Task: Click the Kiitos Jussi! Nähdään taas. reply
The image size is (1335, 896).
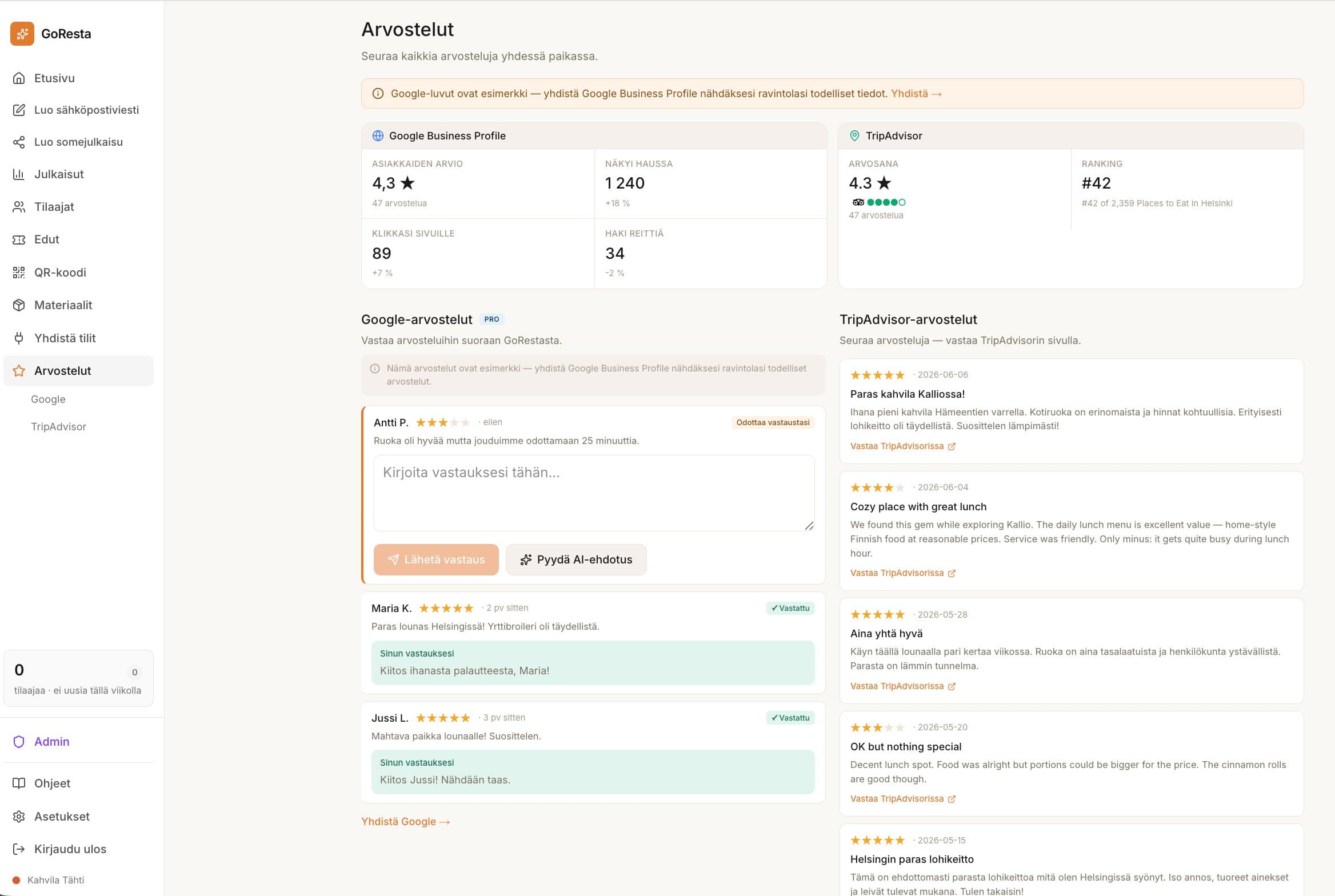Action: coord(445,780)
